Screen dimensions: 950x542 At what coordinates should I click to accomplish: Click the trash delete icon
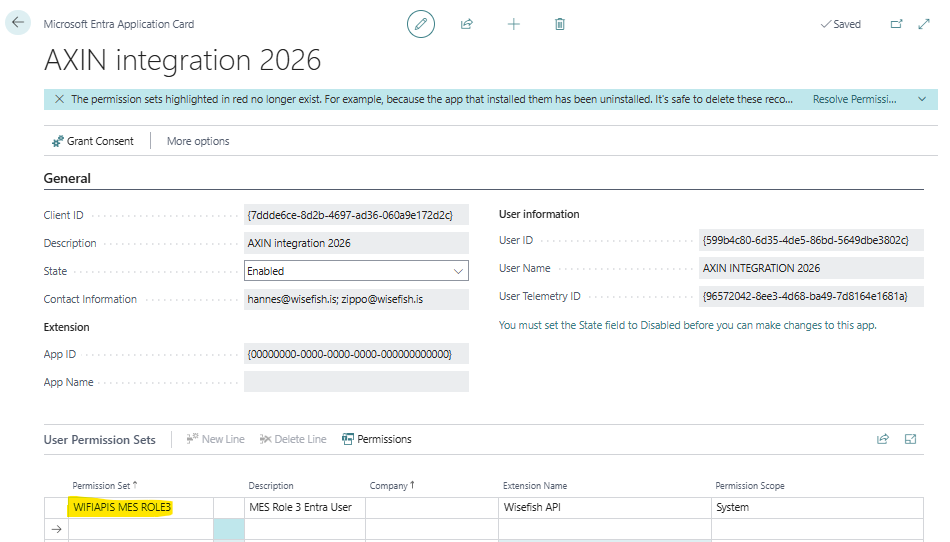560,24
